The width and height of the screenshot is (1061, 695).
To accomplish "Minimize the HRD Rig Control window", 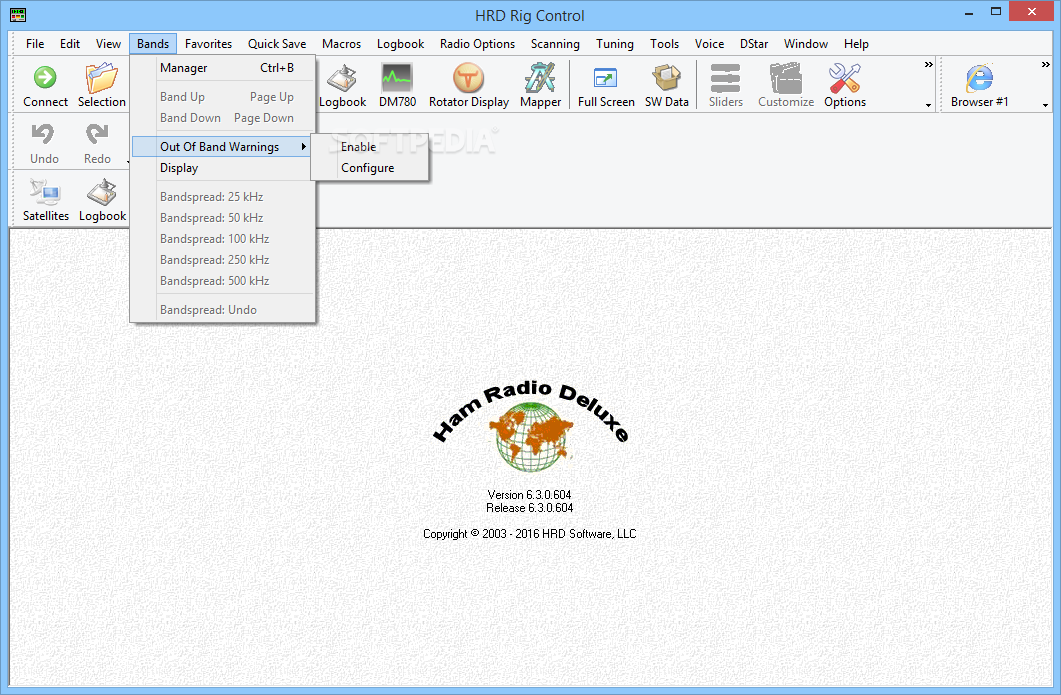I will click(969, 12).
